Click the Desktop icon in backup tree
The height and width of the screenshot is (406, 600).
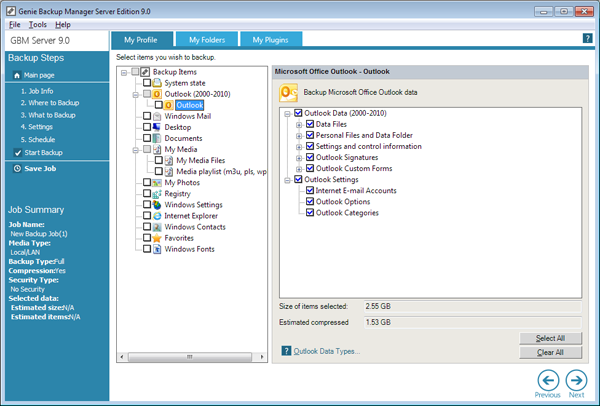tap(157, 127)
